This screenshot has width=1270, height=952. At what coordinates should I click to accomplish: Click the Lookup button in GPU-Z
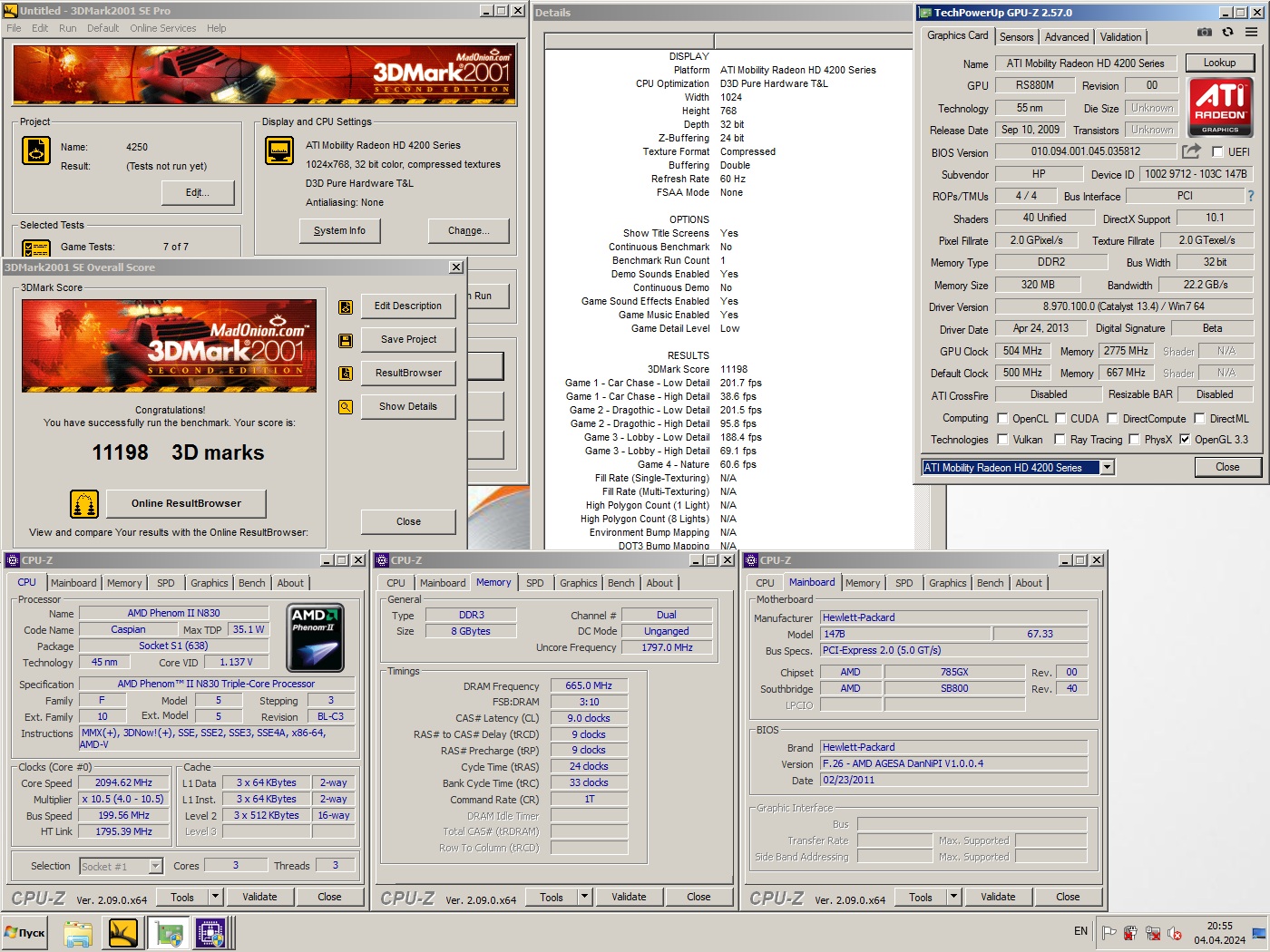click(x=1219, y=63)
